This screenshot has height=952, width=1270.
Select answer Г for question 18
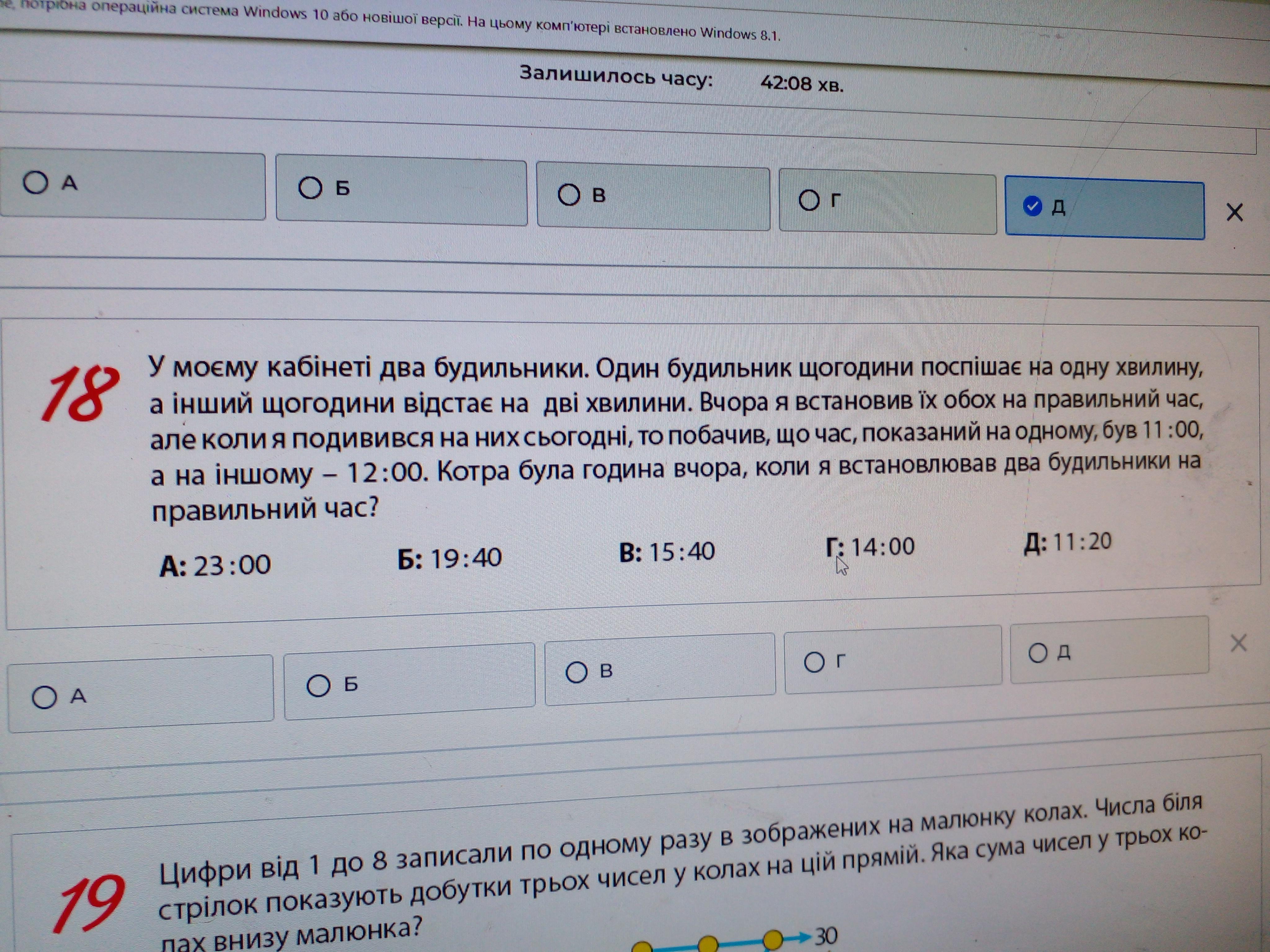[x=814, y=662]
